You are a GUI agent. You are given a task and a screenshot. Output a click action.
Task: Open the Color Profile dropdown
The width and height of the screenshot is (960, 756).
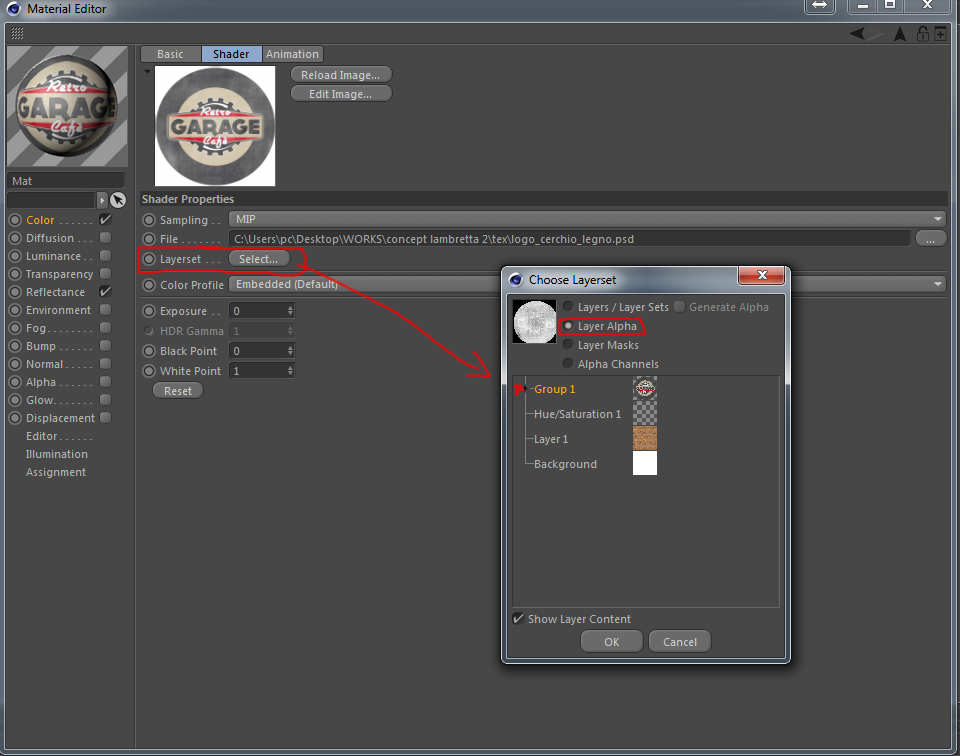point(587,284)
